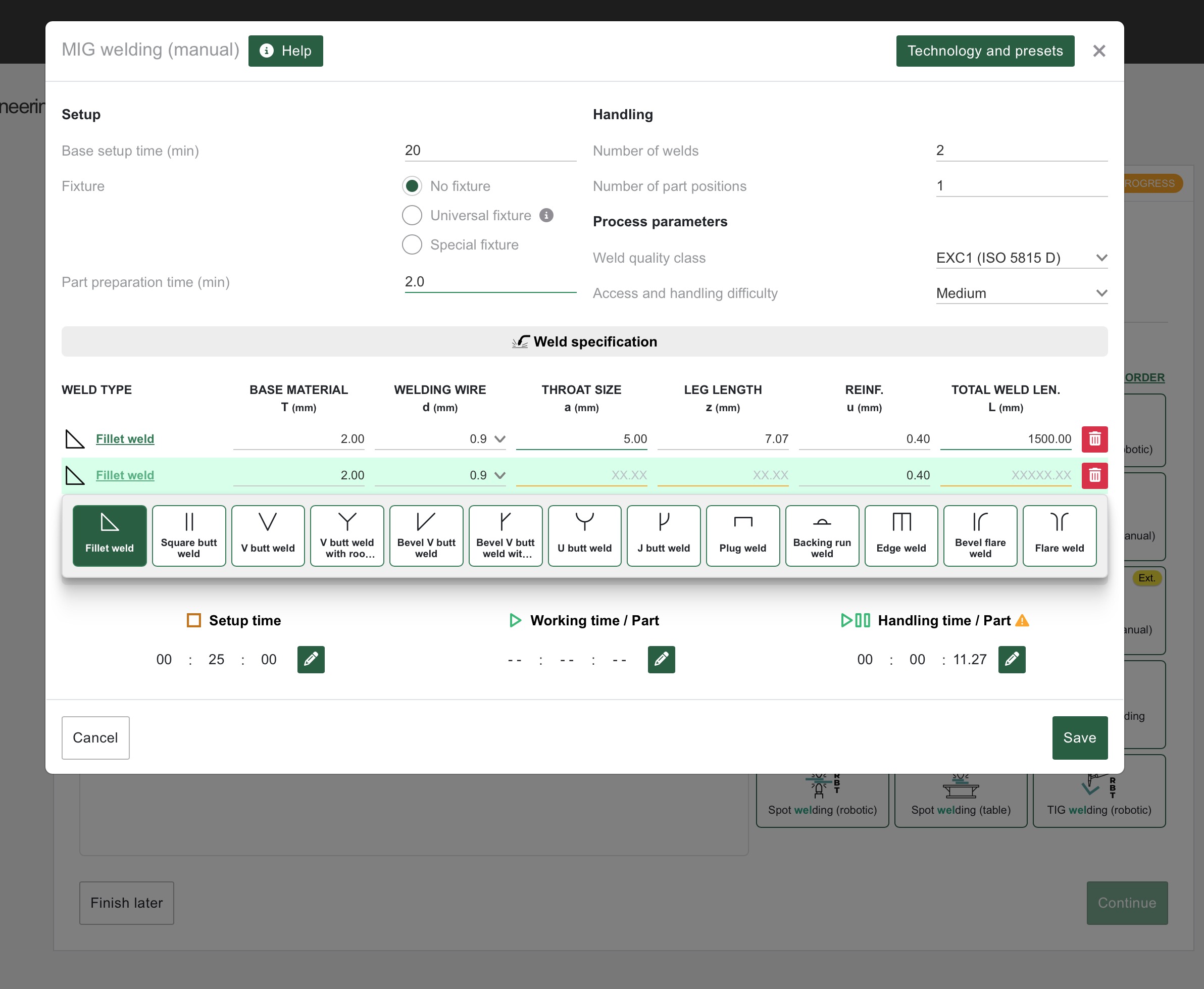The width and height of the screenshot is (1204, 989).
Task: Open the Weld quality class dropdown
Action: (1021, 258)
